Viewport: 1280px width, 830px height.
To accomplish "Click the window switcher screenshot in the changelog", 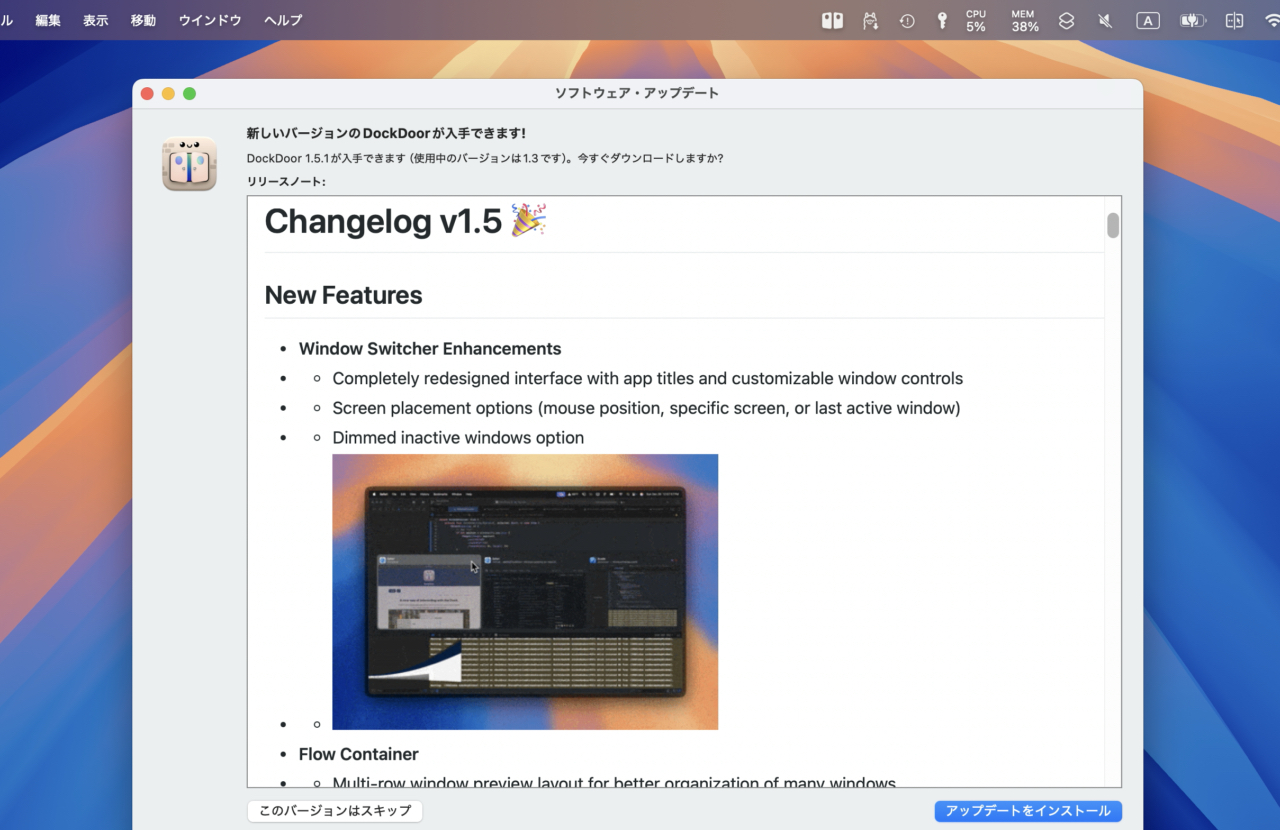I will click(x=525, y=592).
